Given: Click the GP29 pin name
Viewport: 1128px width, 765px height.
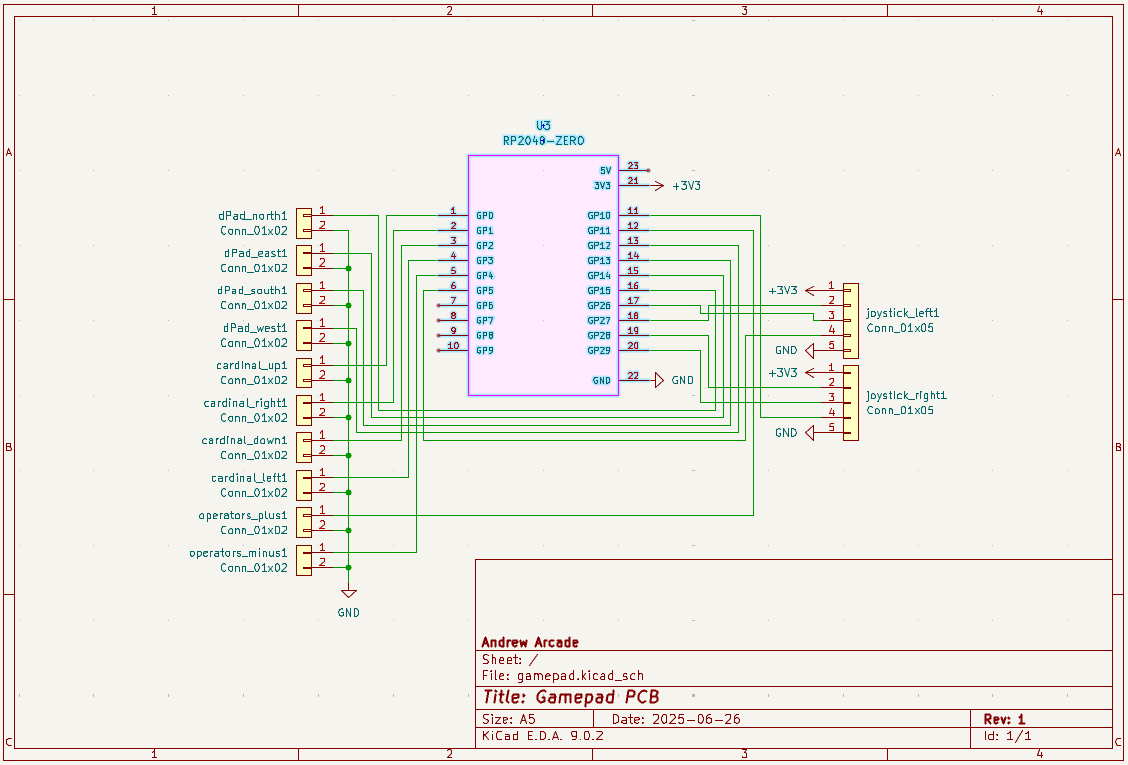Looking at the screenshot, I should 599,350.
